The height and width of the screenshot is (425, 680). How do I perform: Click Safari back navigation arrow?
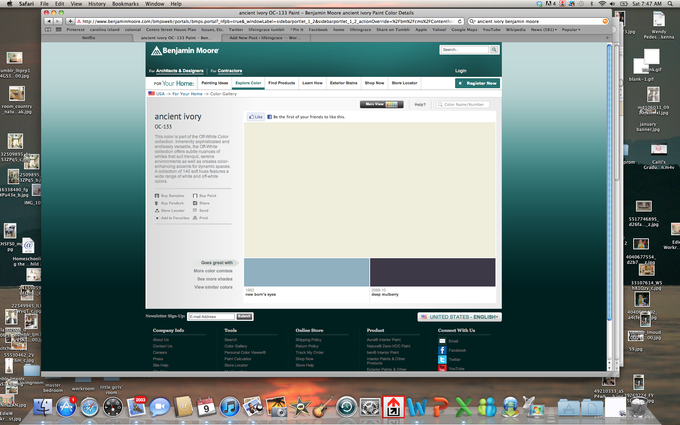pos(49,21)
